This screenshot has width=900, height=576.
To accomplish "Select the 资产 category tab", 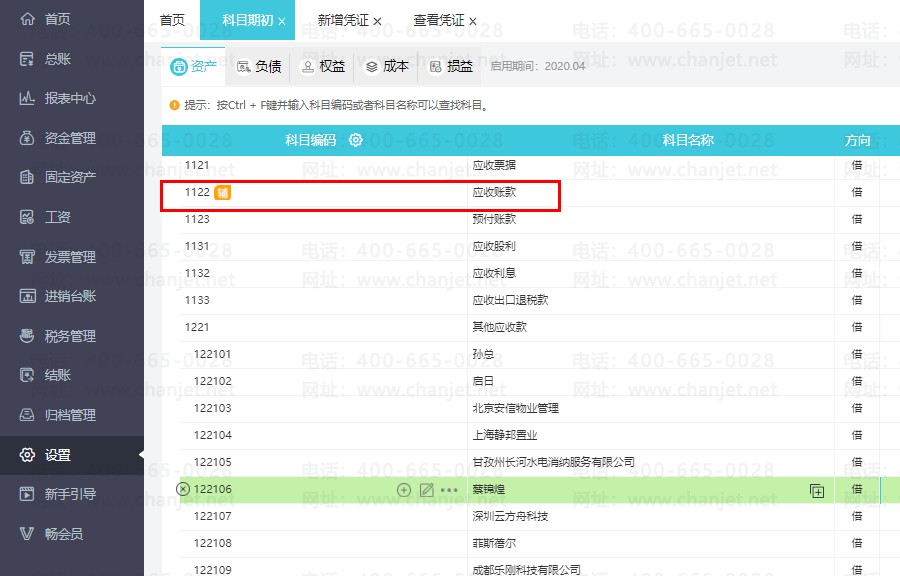I will point(193,67).
